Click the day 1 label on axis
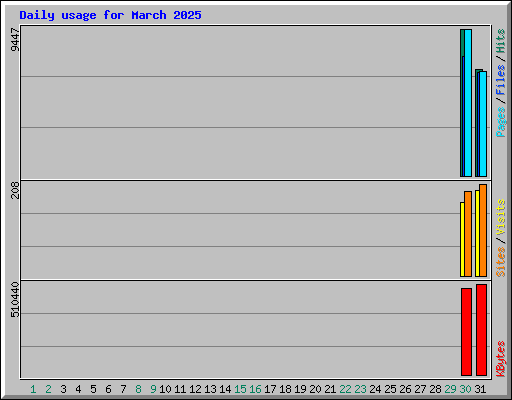512x400 pixels. pyautogui.click(x=33, y=389)
